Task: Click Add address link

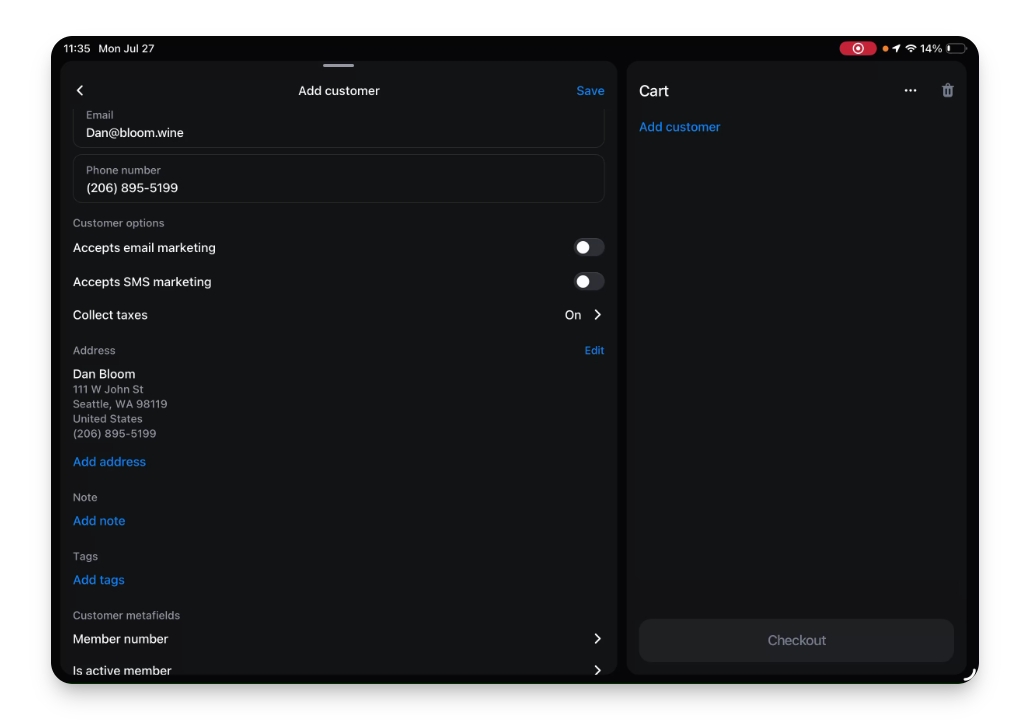Action: [x=109, y=462]
